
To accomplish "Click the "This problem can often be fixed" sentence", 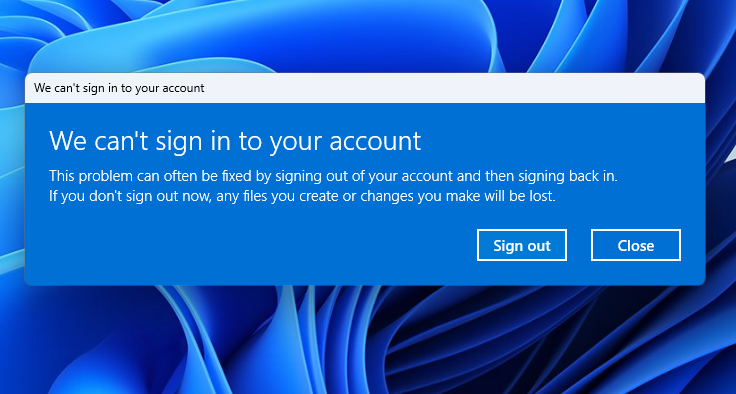I will pyautogui.click(x=333, y=177).
